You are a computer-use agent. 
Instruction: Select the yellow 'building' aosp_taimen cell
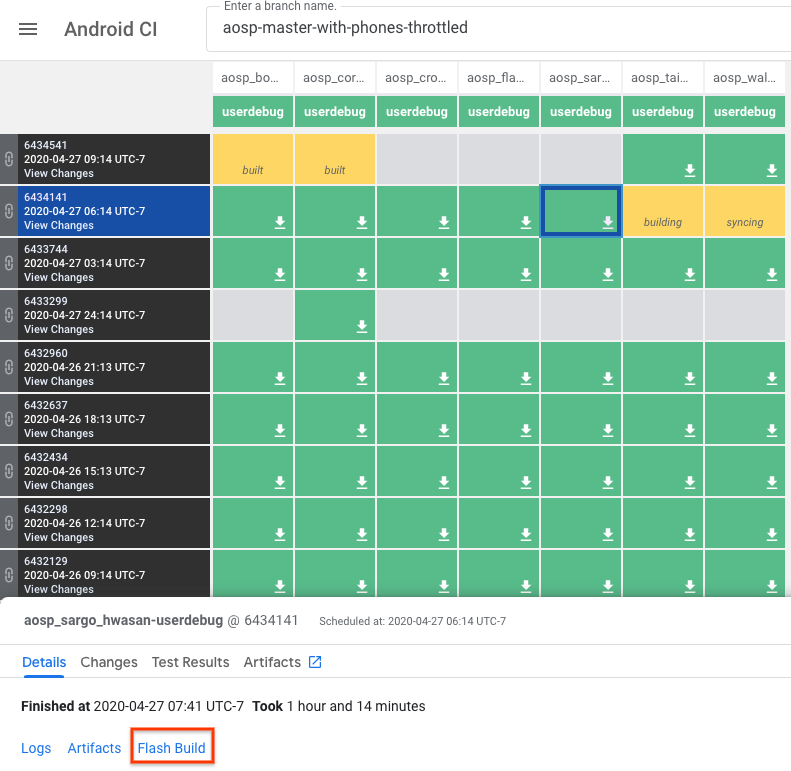662,211
